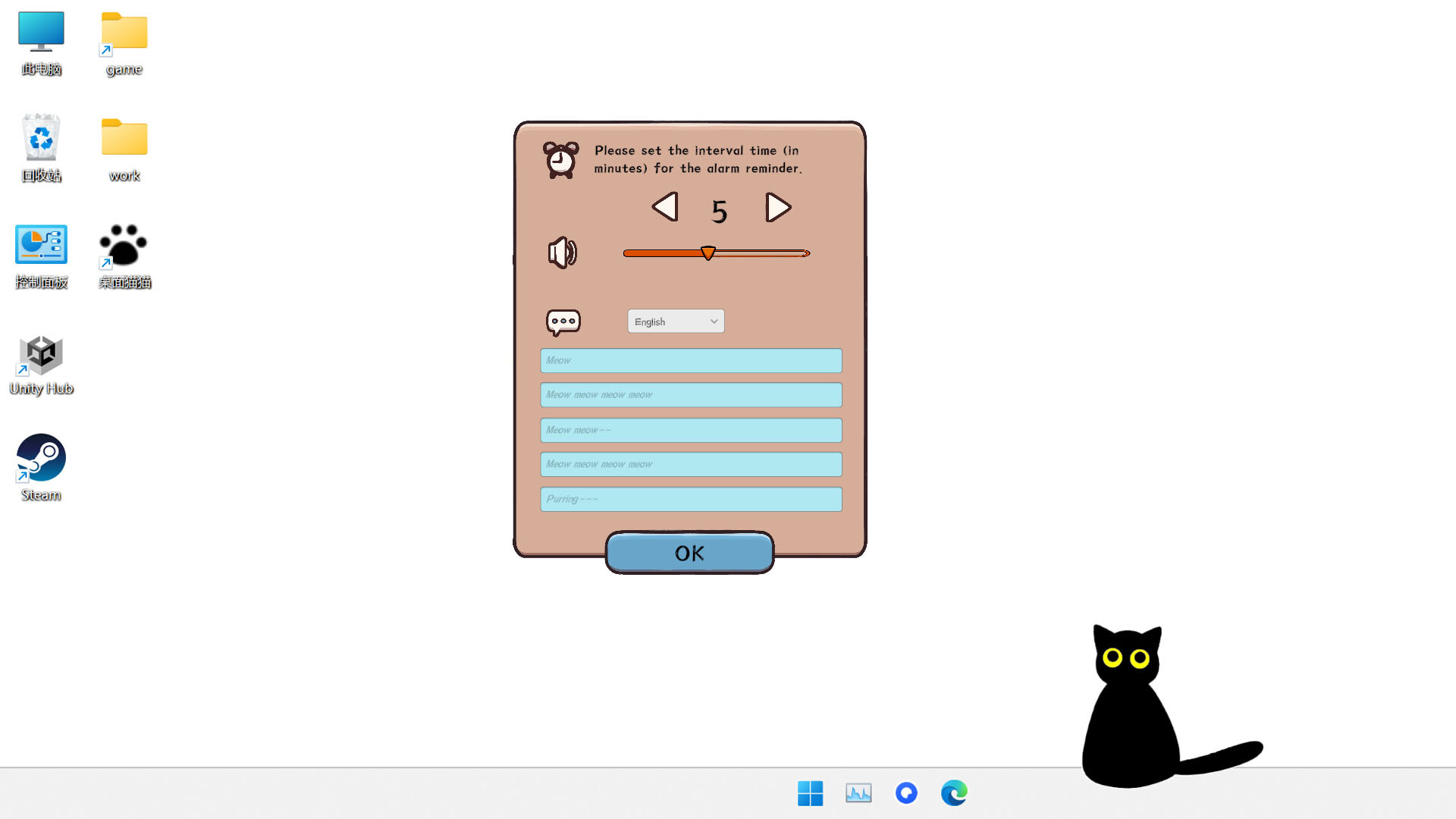The height and width of the screenshot is (819, 1456).
Task: Click the English language selector
Action: (x=676, y=321)
